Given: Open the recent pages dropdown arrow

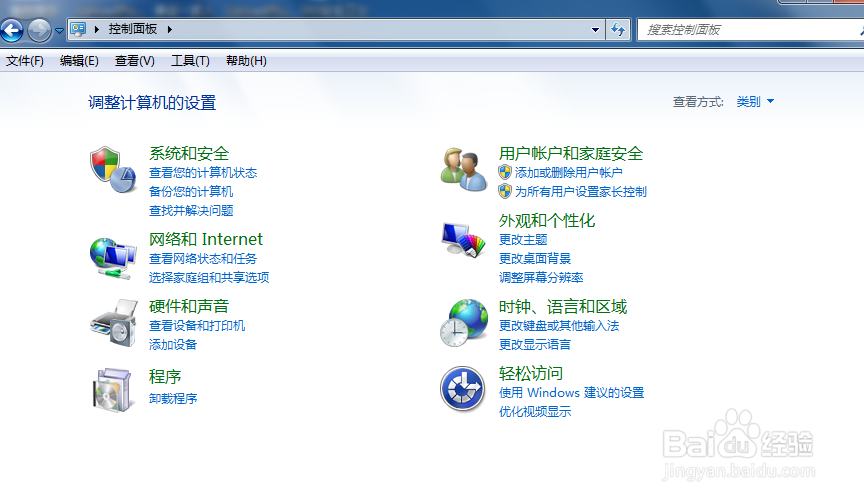Looking at the screenshot, I should (x=60, y=31).
